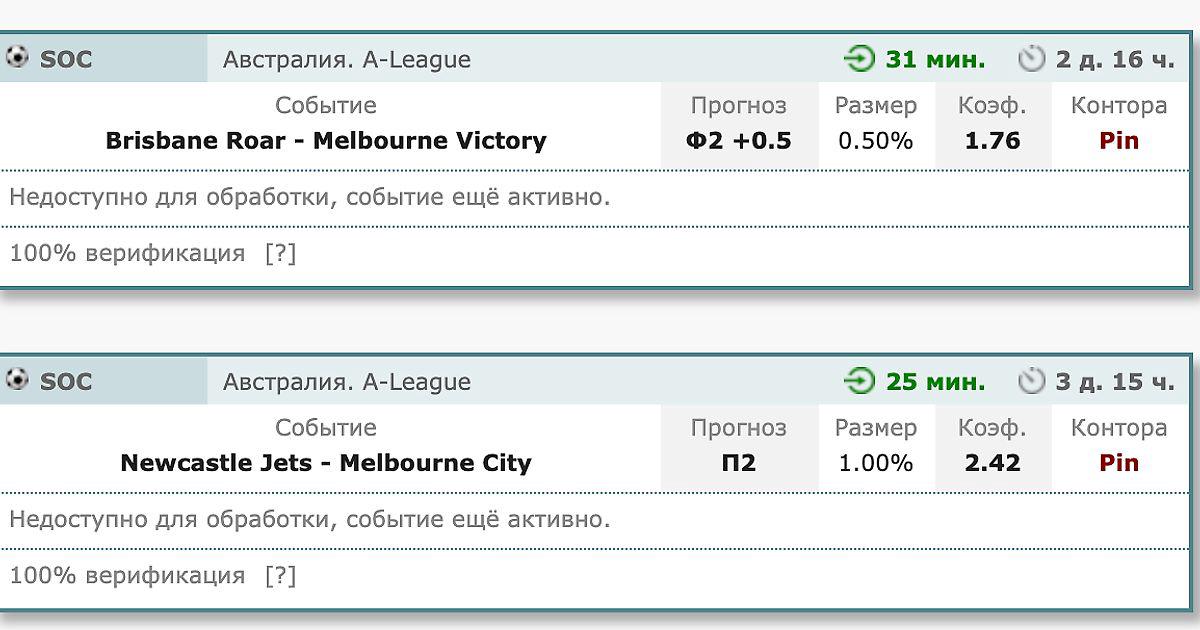This screenshot has width=1200, height=630.
Task: Click the 2.42 odds value
Action: click(x=992, y=463)
